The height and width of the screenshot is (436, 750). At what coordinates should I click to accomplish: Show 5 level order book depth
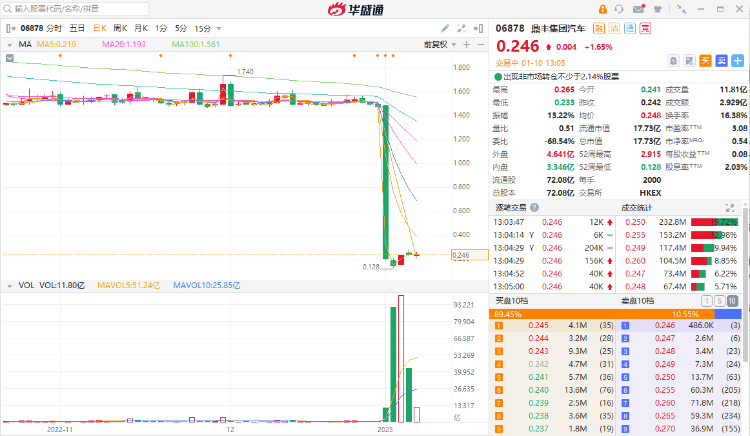[719, 301]
